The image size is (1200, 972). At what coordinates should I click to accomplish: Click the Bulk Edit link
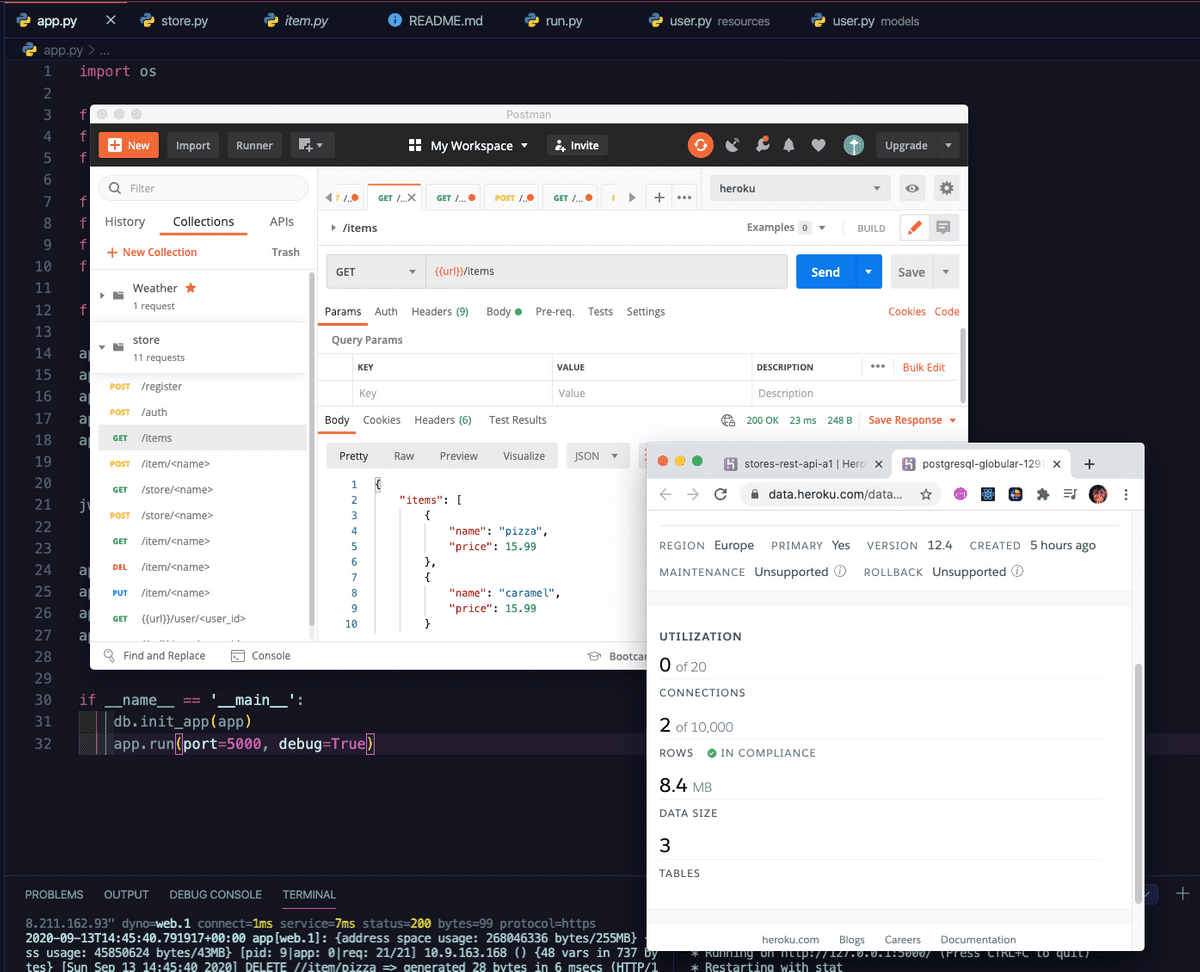923,367
